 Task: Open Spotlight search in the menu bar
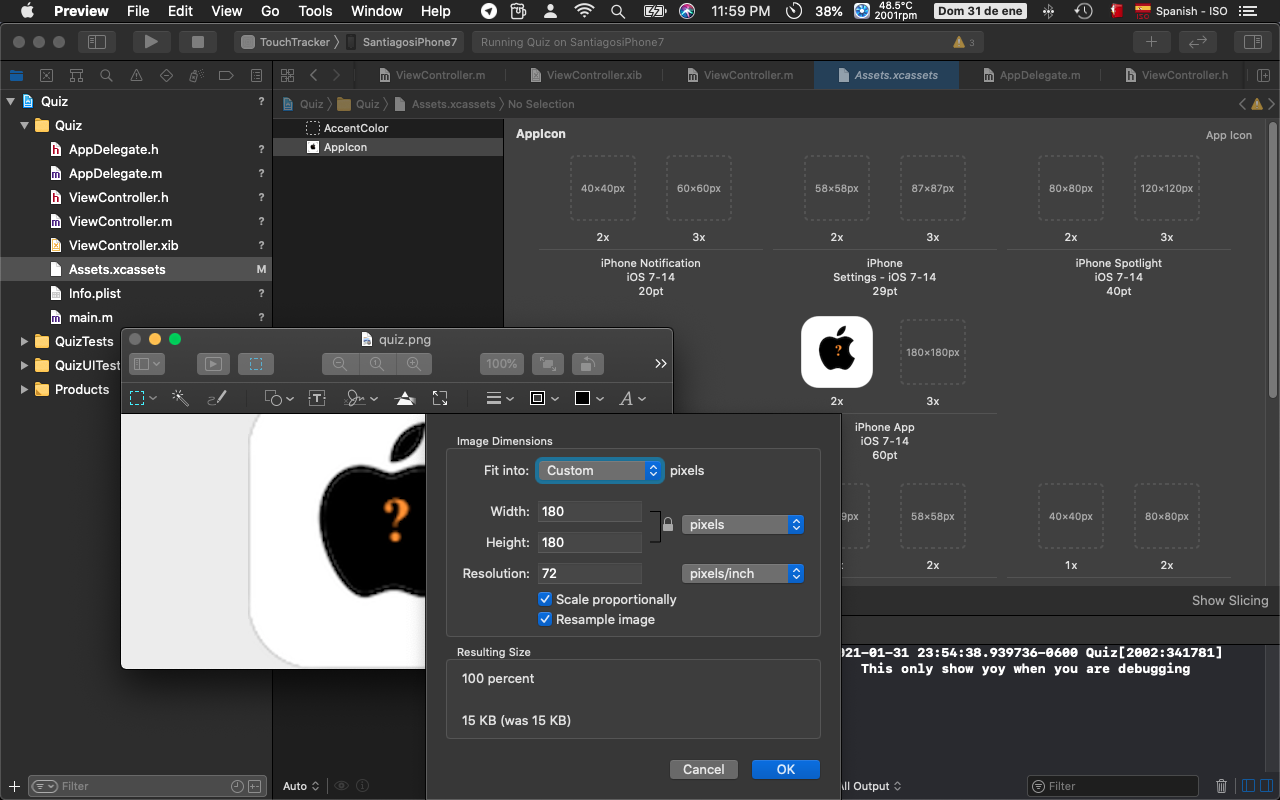coord(618,11)
